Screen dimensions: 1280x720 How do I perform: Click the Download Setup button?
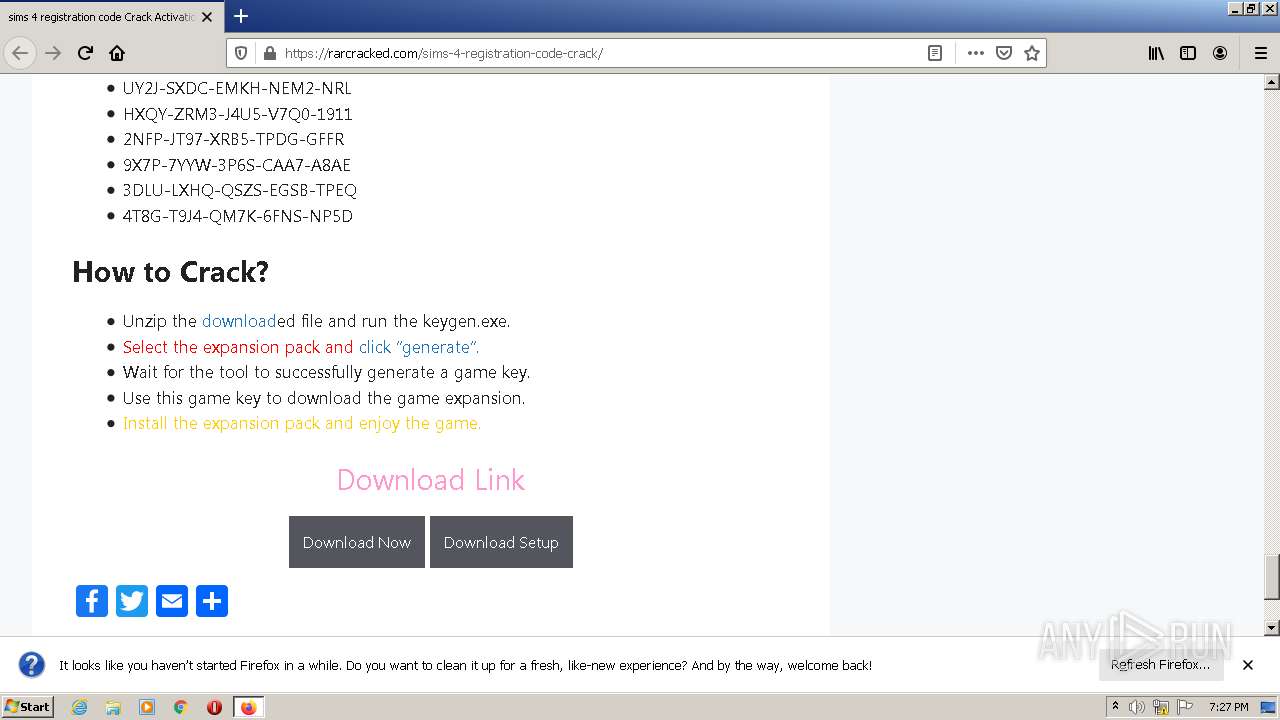click(x=501, y=542)
